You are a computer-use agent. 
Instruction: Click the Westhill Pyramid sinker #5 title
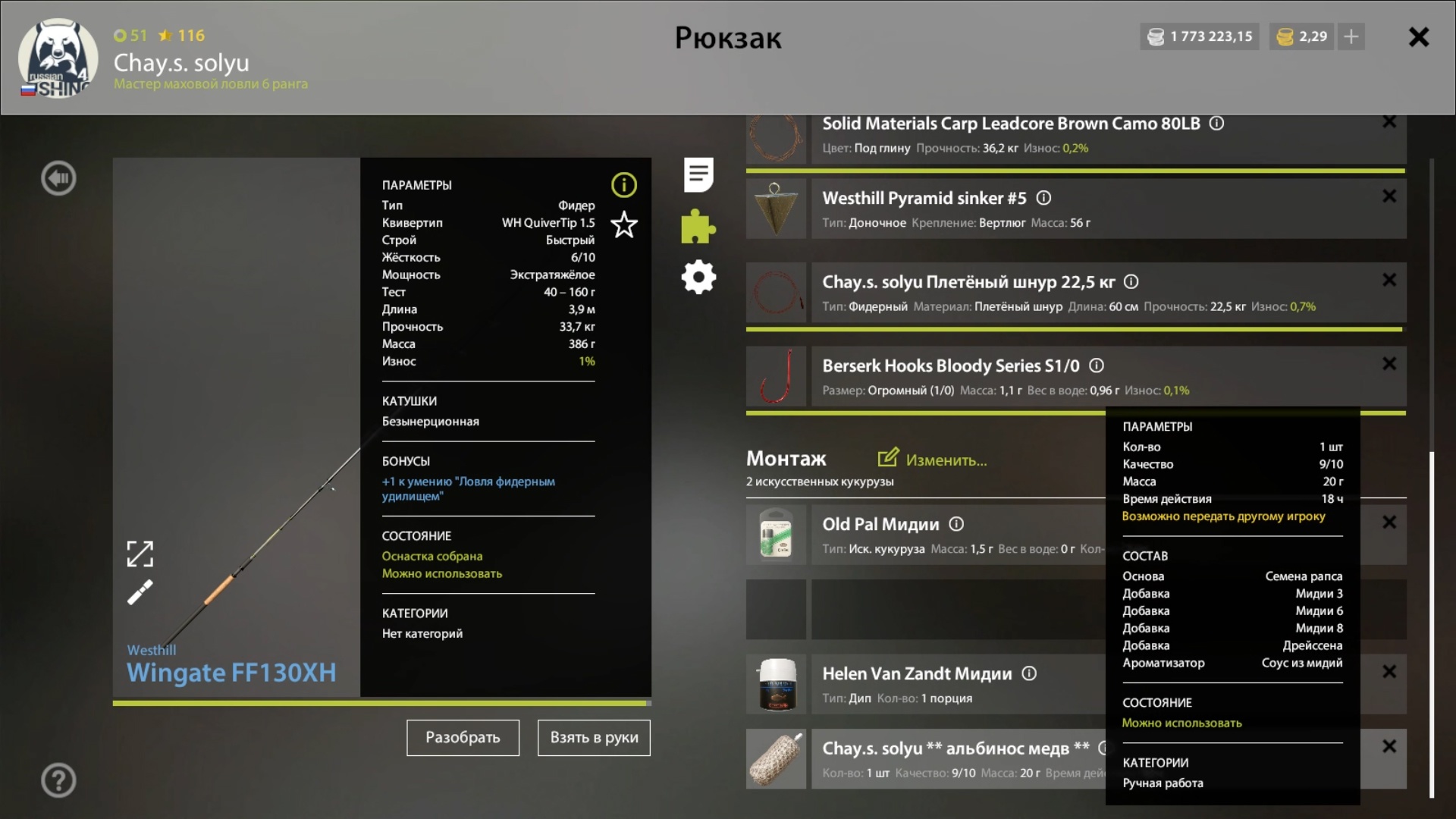[924, 198]
